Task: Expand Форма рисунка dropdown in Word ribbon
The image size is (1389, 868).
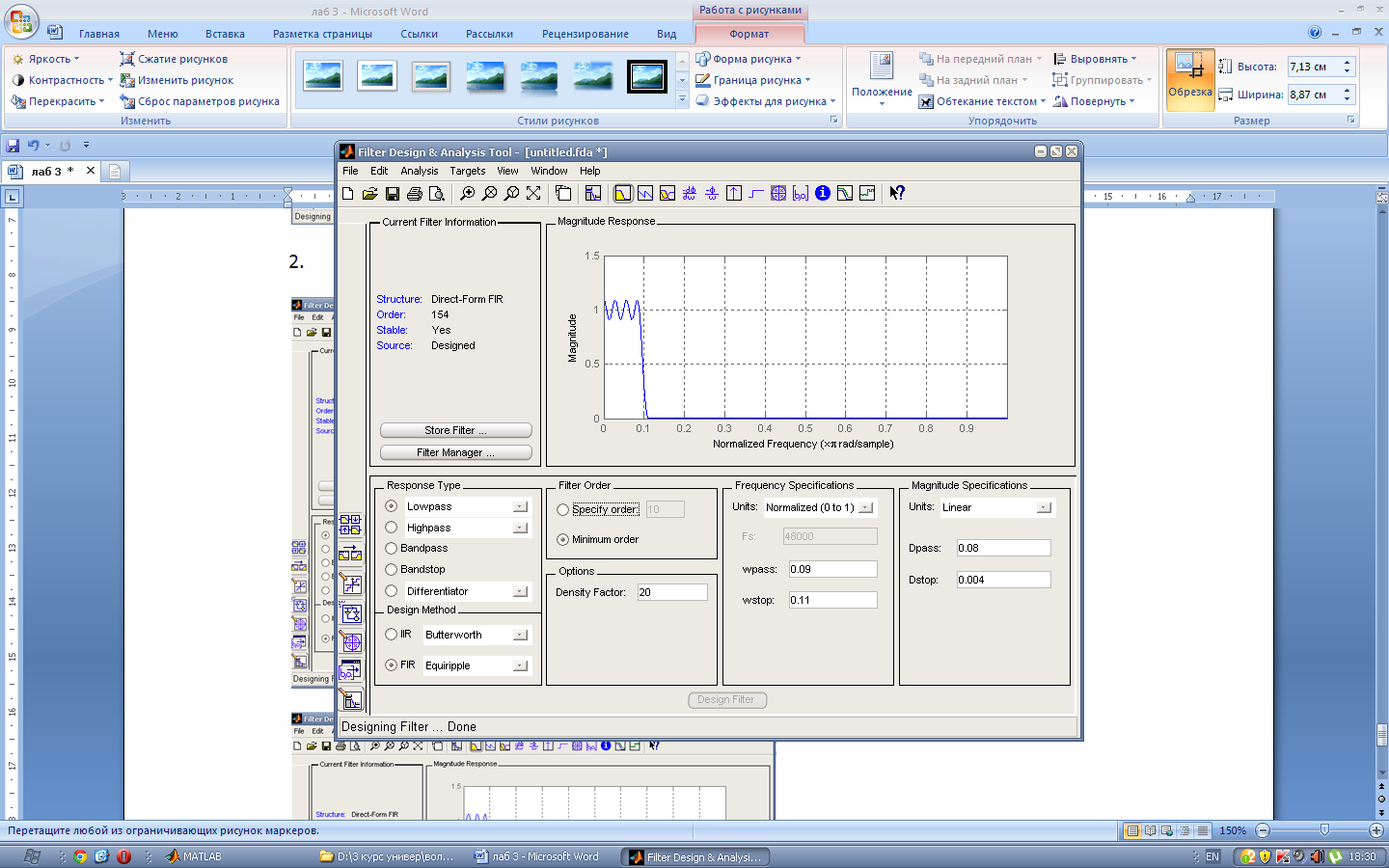Action: click(x=749, y=59)
